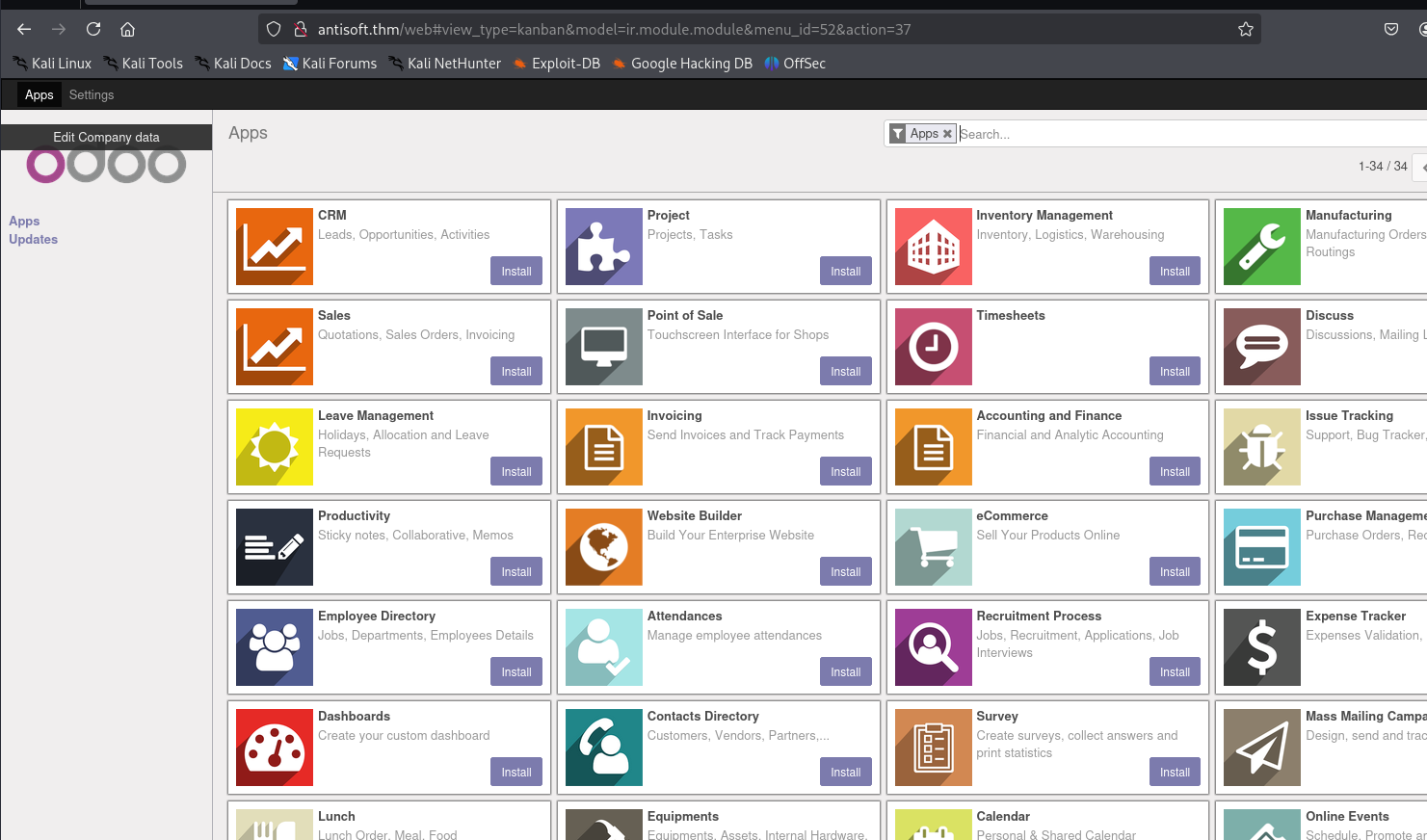This screenshot has width=1427, height=840.
Task: Open Kali Linux bookmark
Action: [x=52, y=64]
